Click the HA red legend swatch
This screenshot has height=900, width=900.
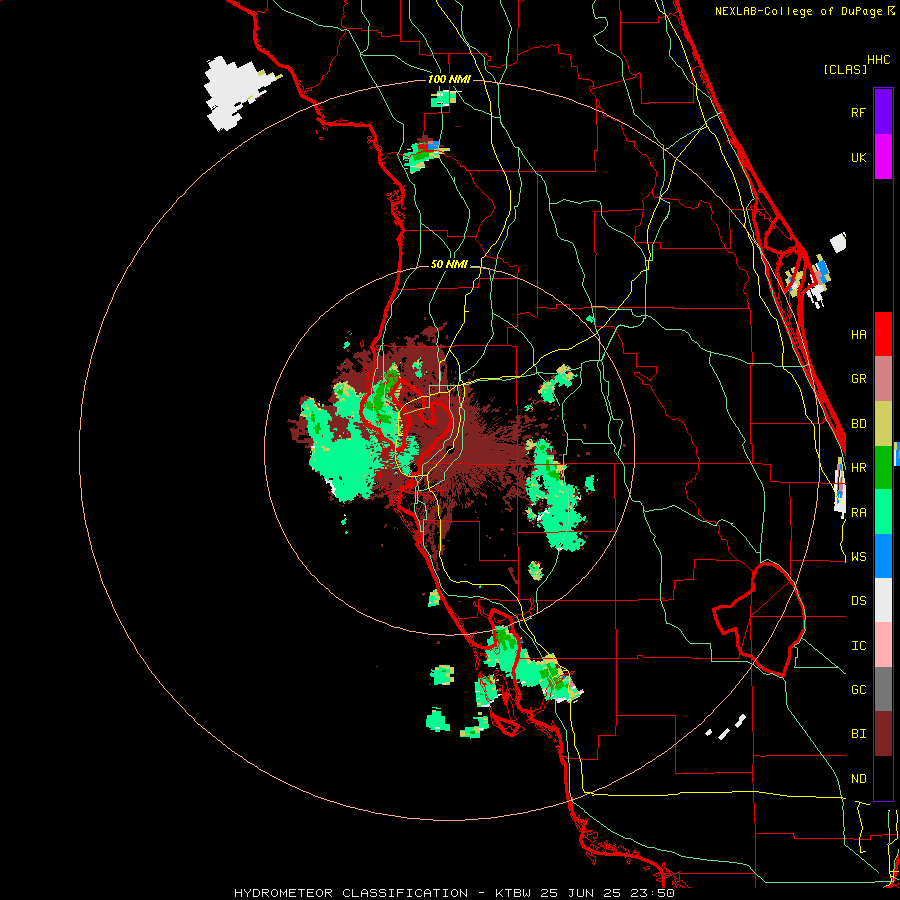pos(883,334)
